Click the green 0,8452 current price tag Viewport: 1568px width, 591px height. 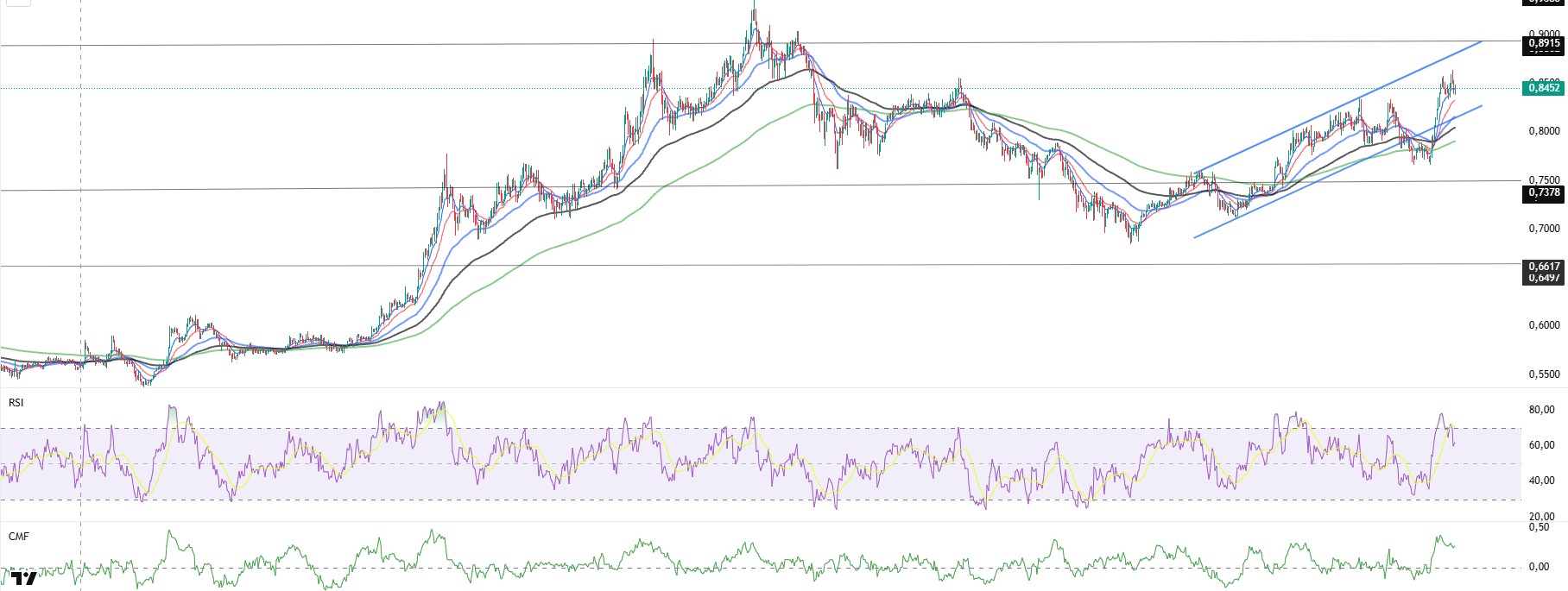pyautogui.click(x=1543, y=88)
